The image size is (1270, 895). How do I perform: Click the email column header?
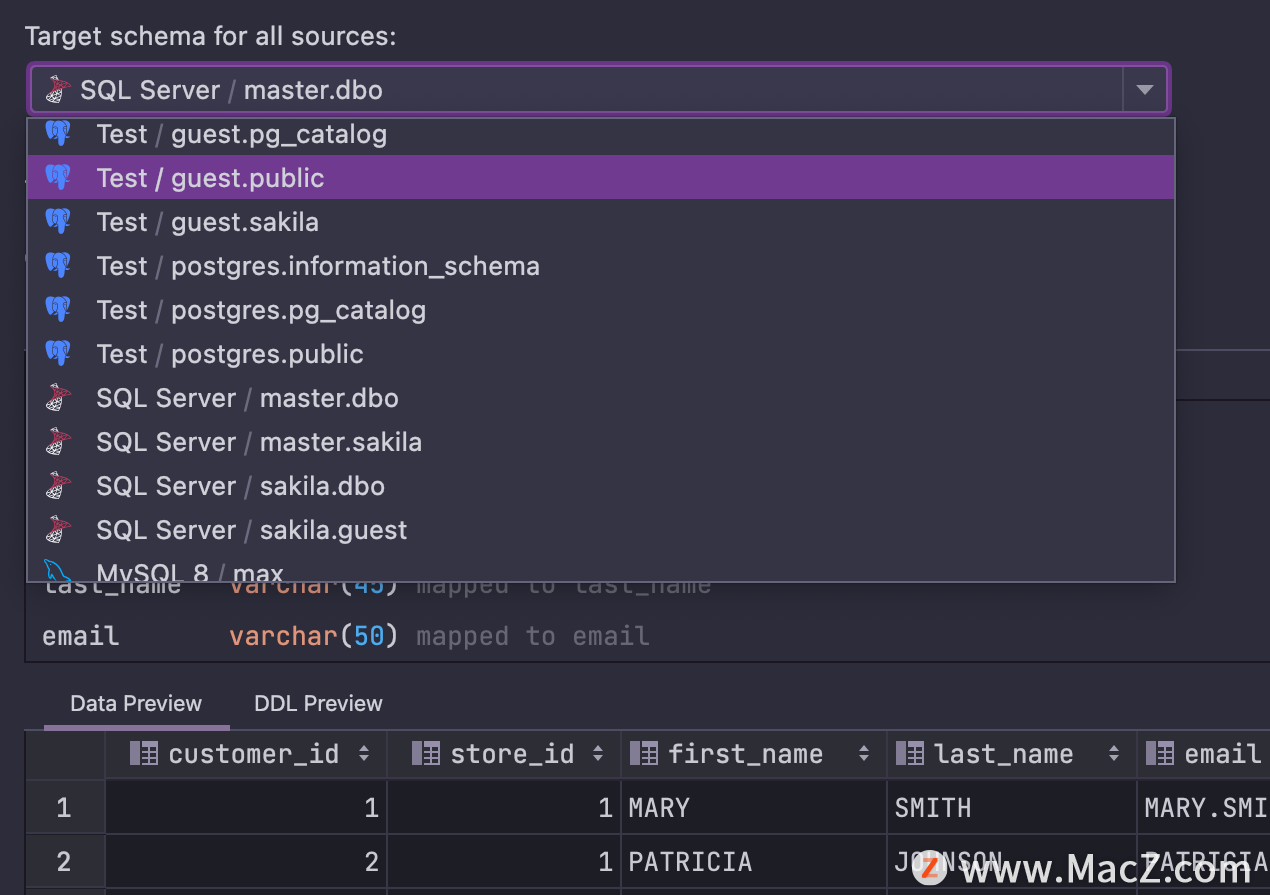(x=1204, y=754)
